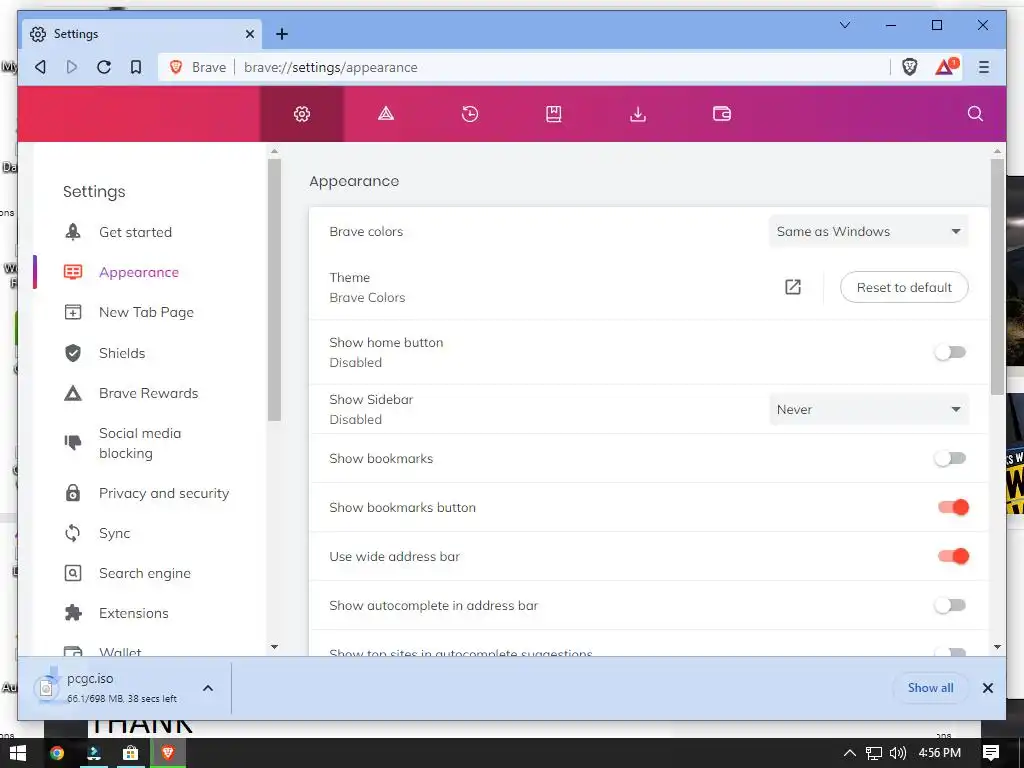Click the main settings page scrollbar thumb
Viewport: 1024px width, 768px height.
tap(997, 277)
